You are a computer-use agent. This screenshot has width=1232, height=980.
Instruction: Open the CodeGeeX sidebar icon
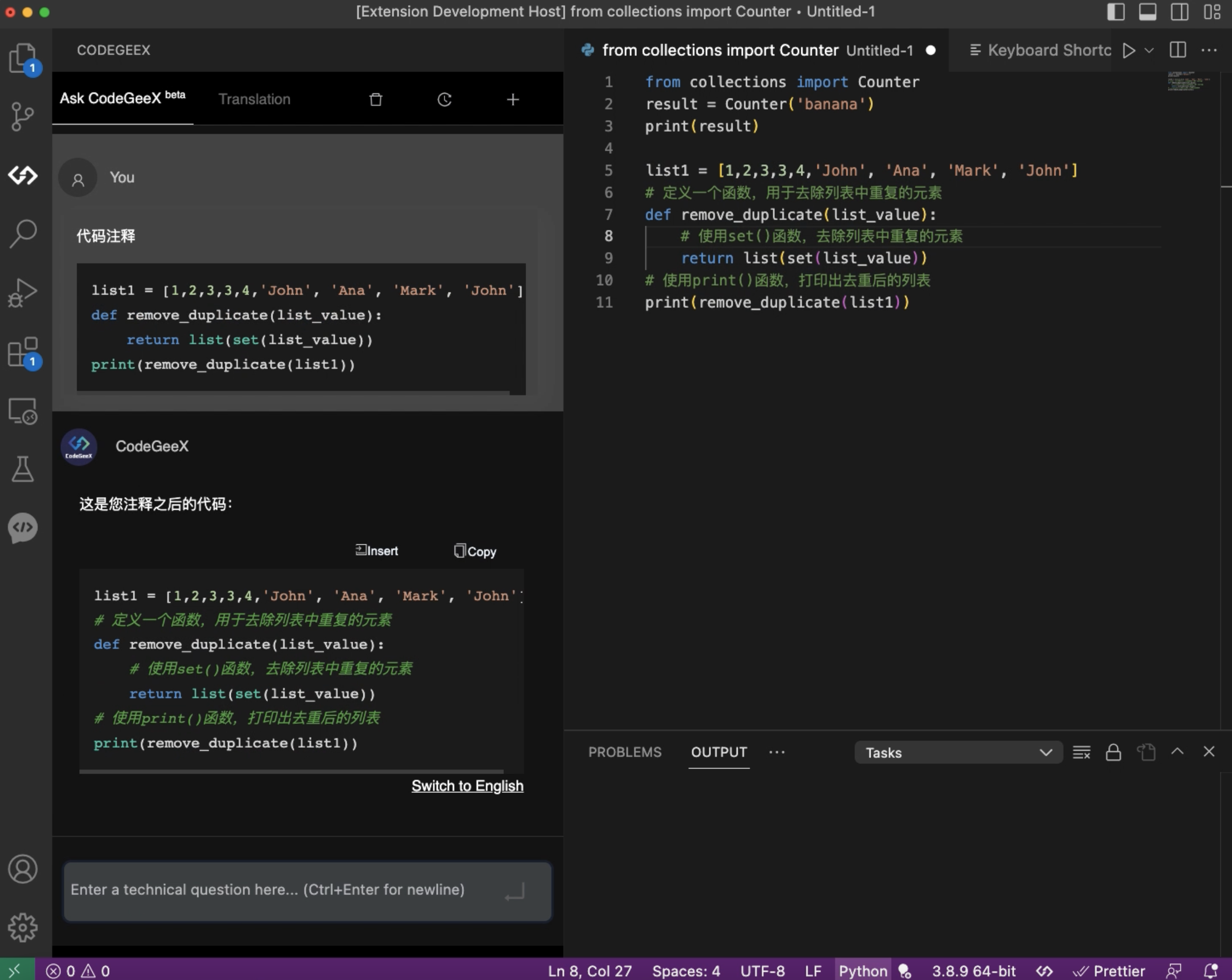click(x=23, y=176)
